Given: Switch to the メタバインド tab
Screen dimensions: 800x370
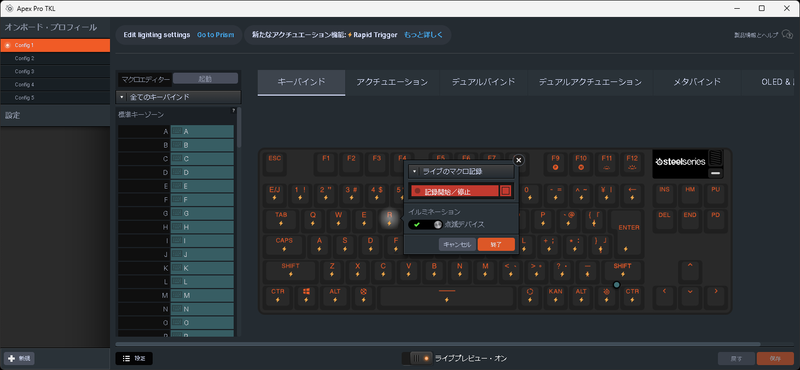Looking at the screenshot, I should click(x=697, y=82).
